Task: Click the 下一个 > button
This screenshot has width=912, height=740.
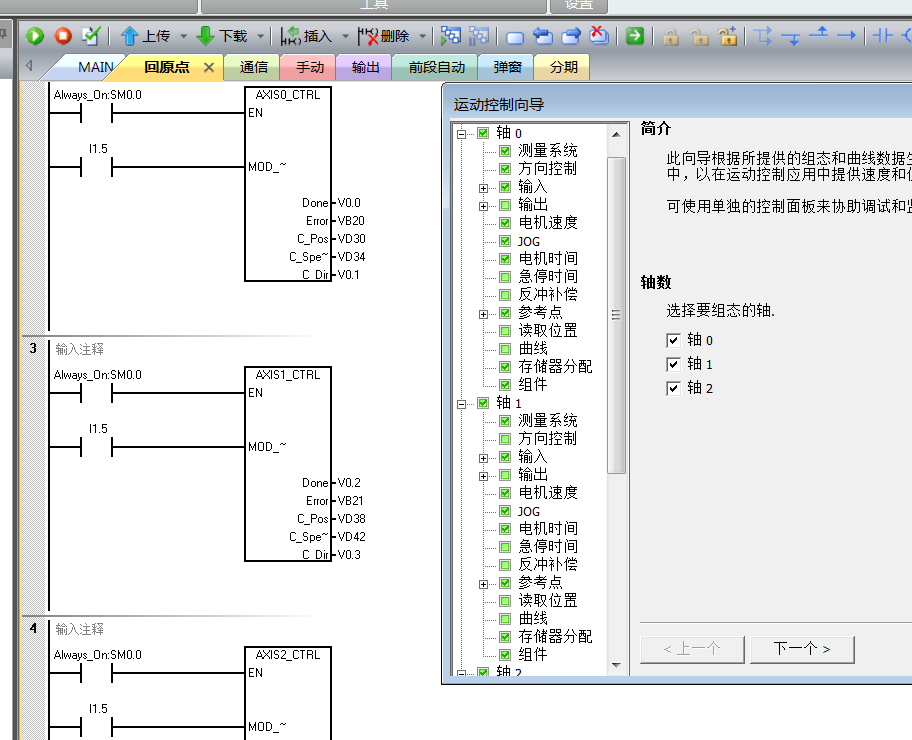Action: tap(802, 649)
